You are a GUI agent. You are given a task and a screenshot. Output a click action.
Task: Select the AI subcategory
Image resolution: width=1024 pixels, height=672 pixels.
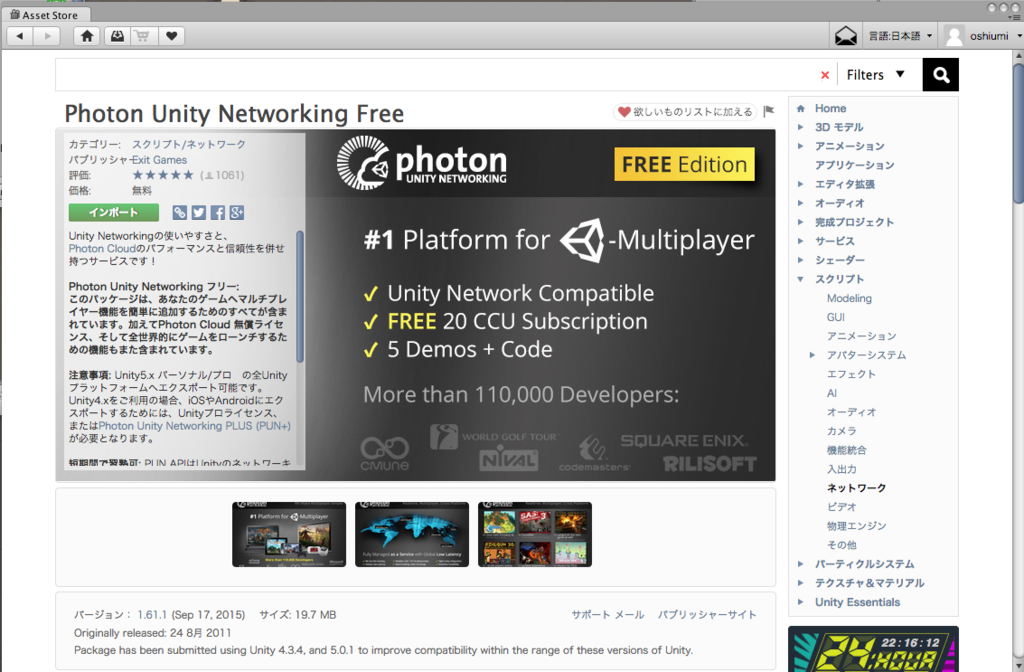pos(831,393)
